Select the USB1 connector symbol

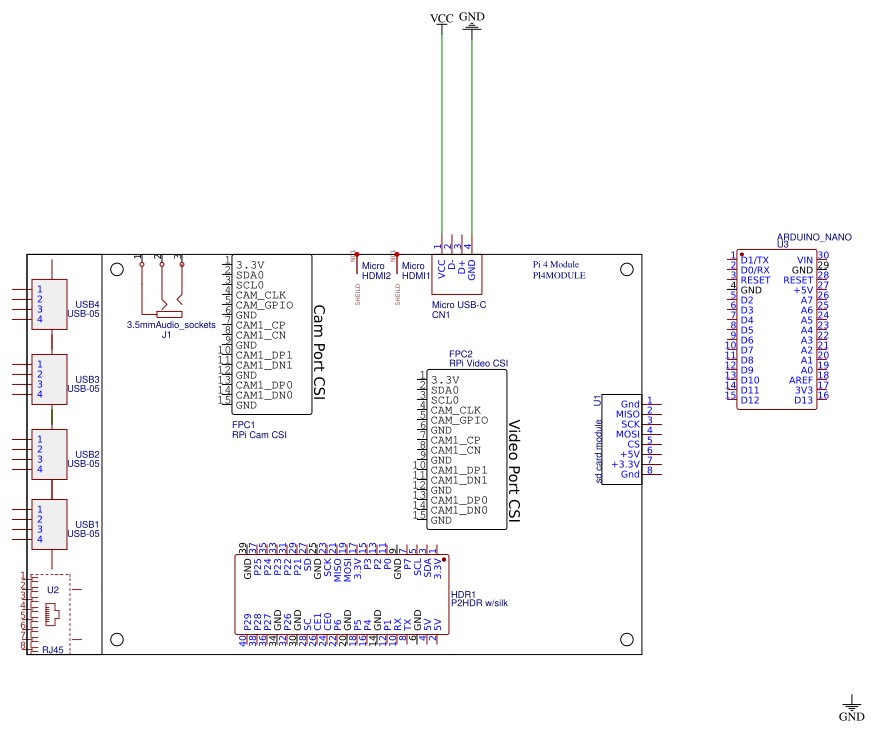pyautogui.click(x=49, y=524)
